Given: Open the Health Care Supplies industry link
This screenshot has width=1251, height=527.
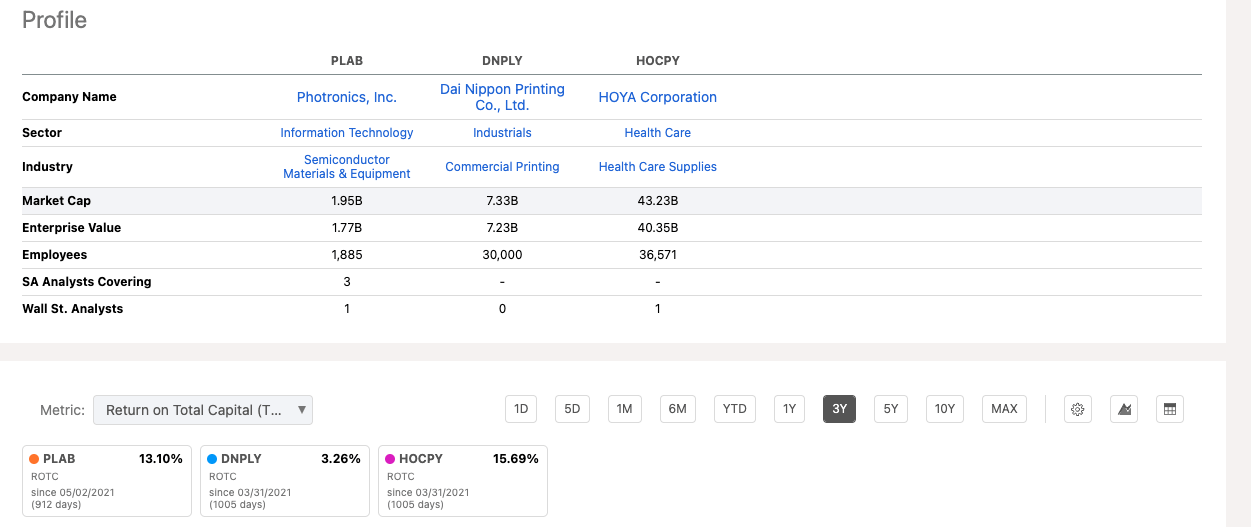Looking at the screenshot, I should coord(658,167).
